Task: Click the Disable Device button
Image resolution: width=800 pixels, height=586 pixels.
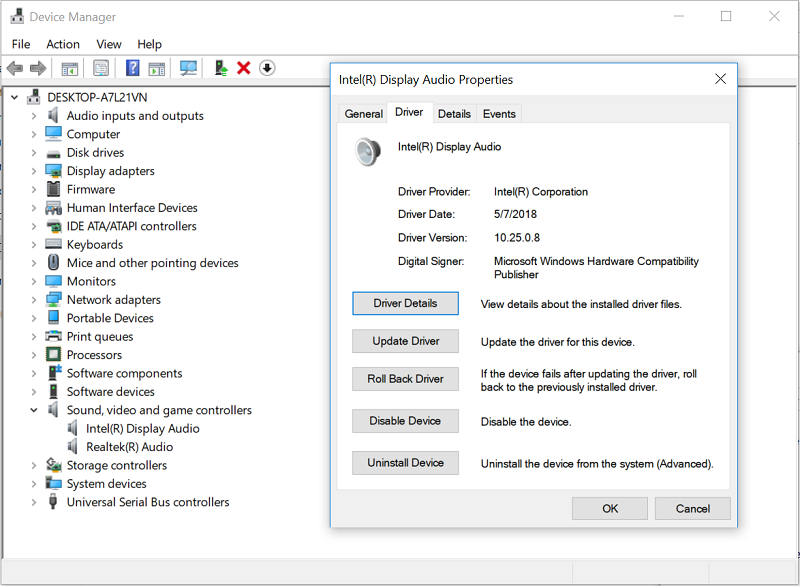Action: coord(405,421)
